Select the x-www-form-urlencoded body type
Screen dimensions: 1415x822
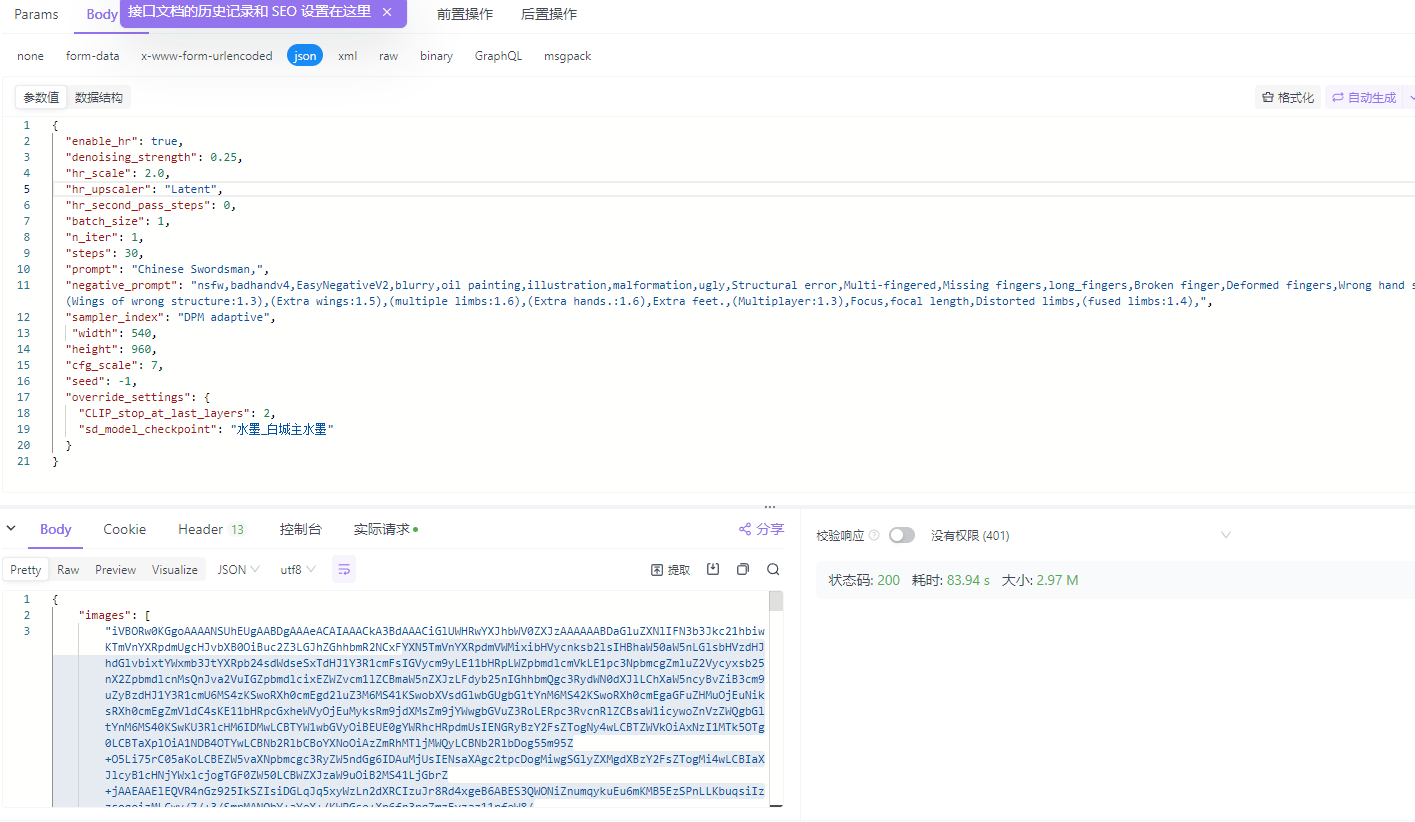tap(207, 56)
